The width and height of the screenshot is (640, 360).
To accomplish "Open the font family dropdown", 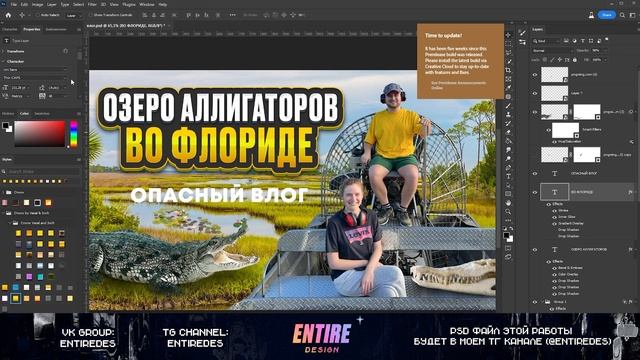I will pyautogui.click(x=35, y=70).
